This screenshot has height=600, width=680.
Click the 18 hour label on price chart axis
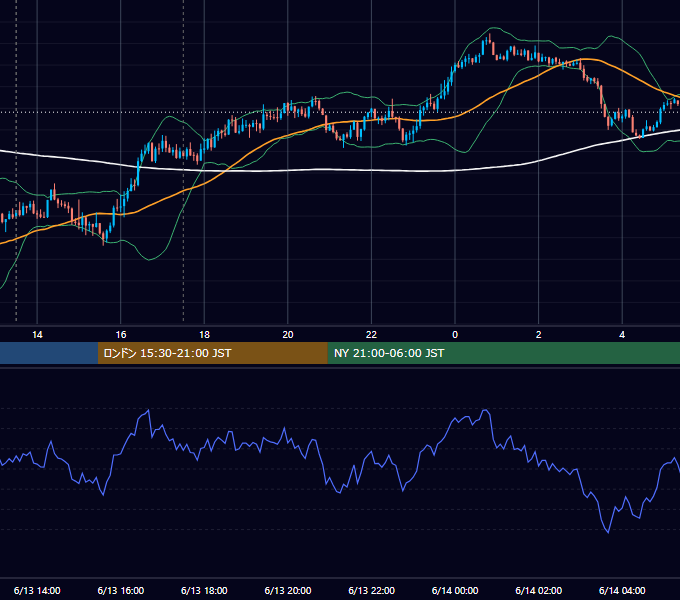tap(204, 335)
